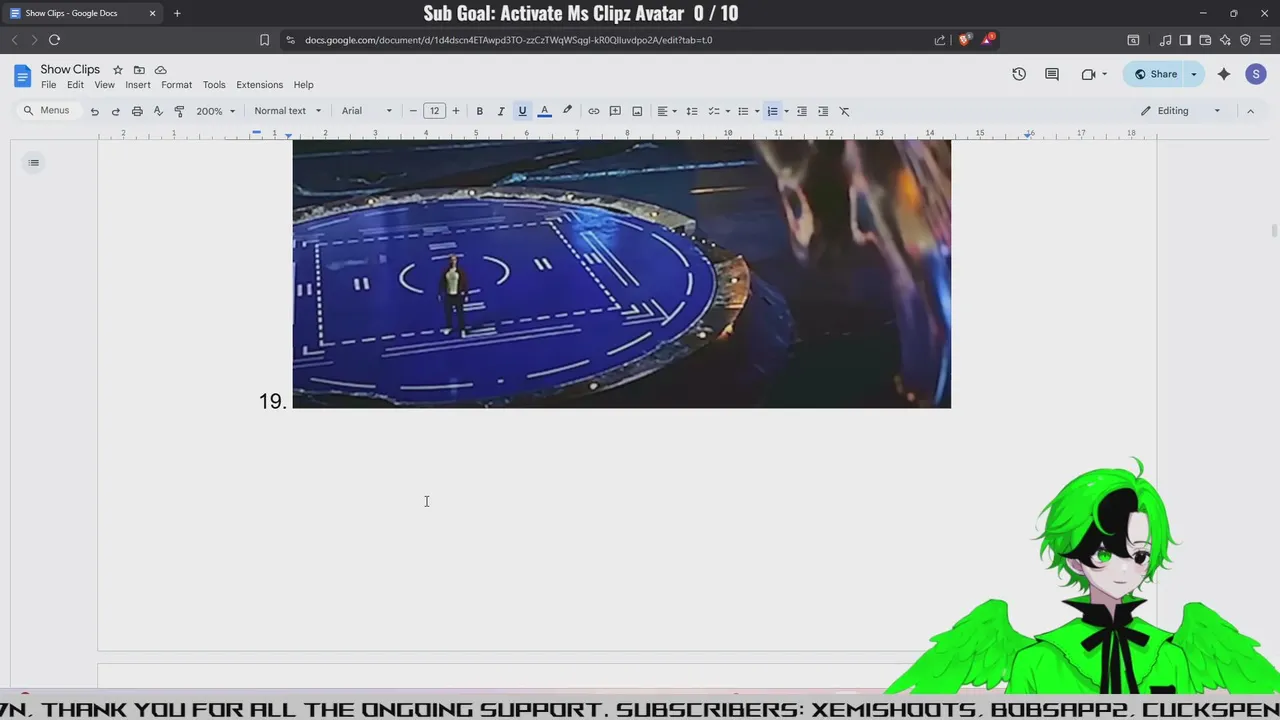Open the Arial font dropdown
This screenshot has height=720, width=1280.
tap(367, 111)
